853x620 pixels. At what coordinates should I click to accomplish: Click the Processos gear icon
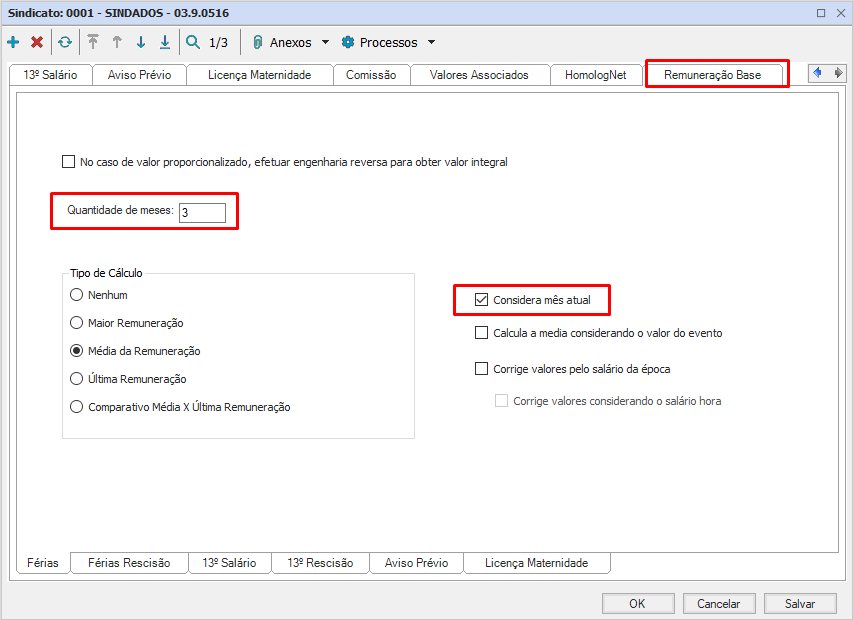(x=348, y=42)
